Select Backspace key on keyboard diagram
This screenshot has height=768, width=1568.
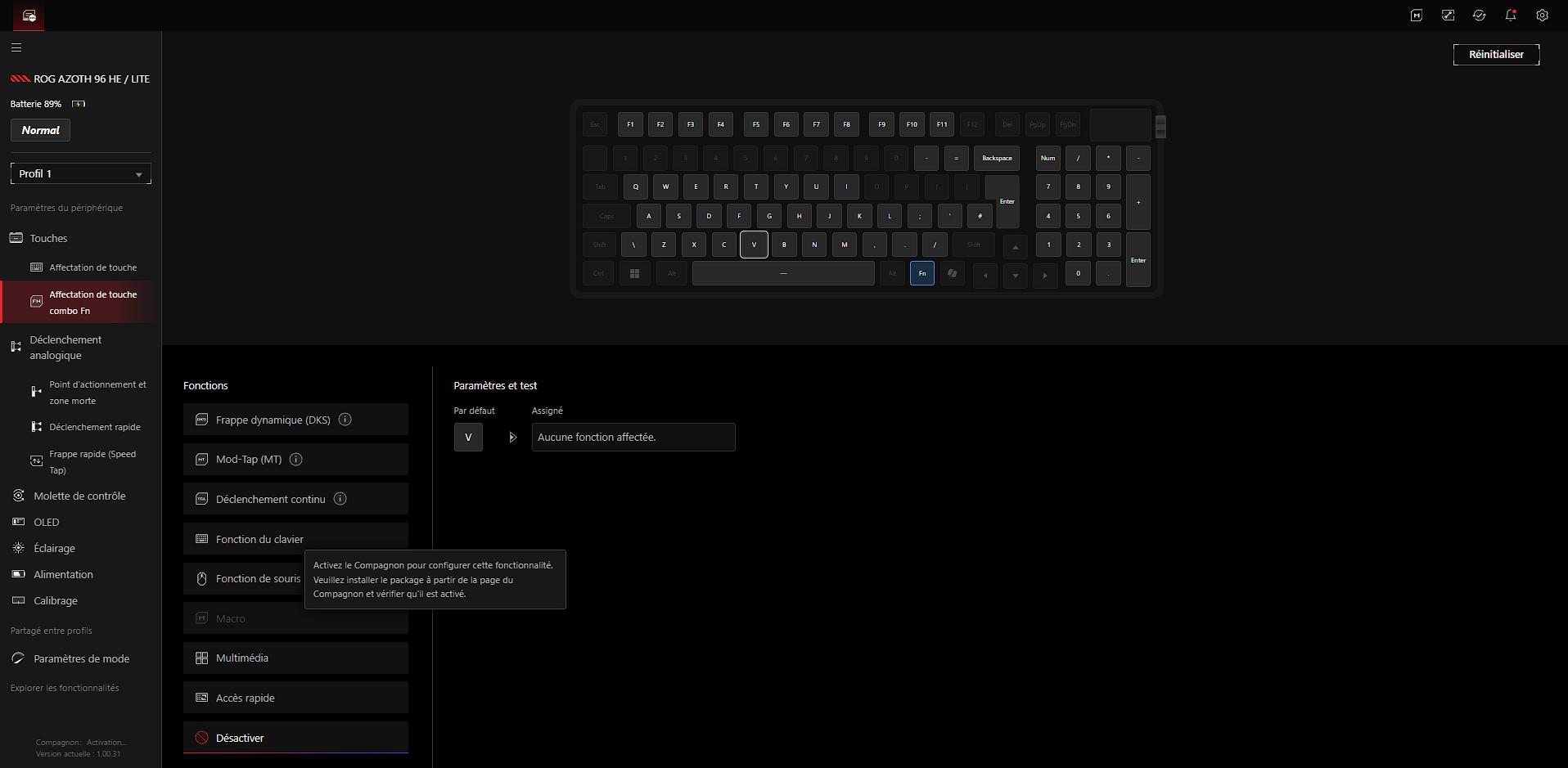coord(997,158)
